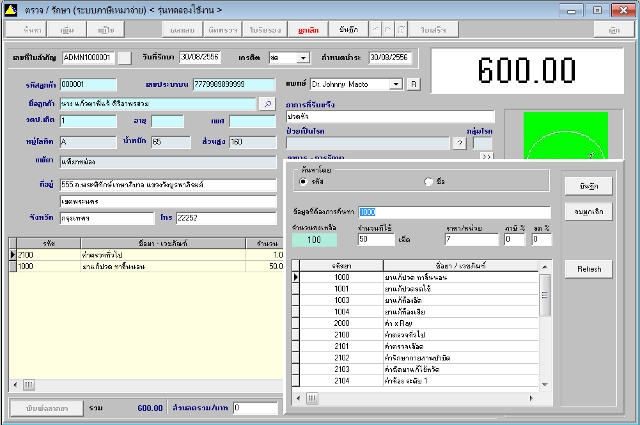Click the quantity used field showing 50

pyautogui.click(x=377, y=240)
